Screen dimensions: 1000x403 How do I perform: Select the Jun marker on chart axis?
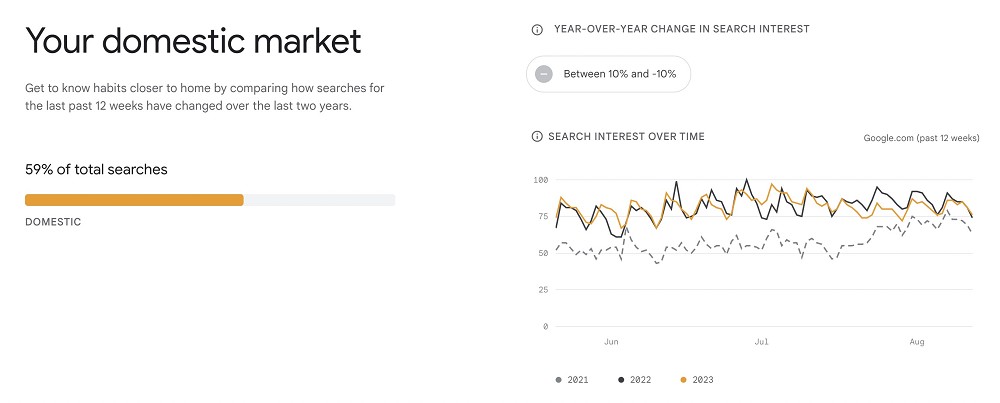click(611, 342)
